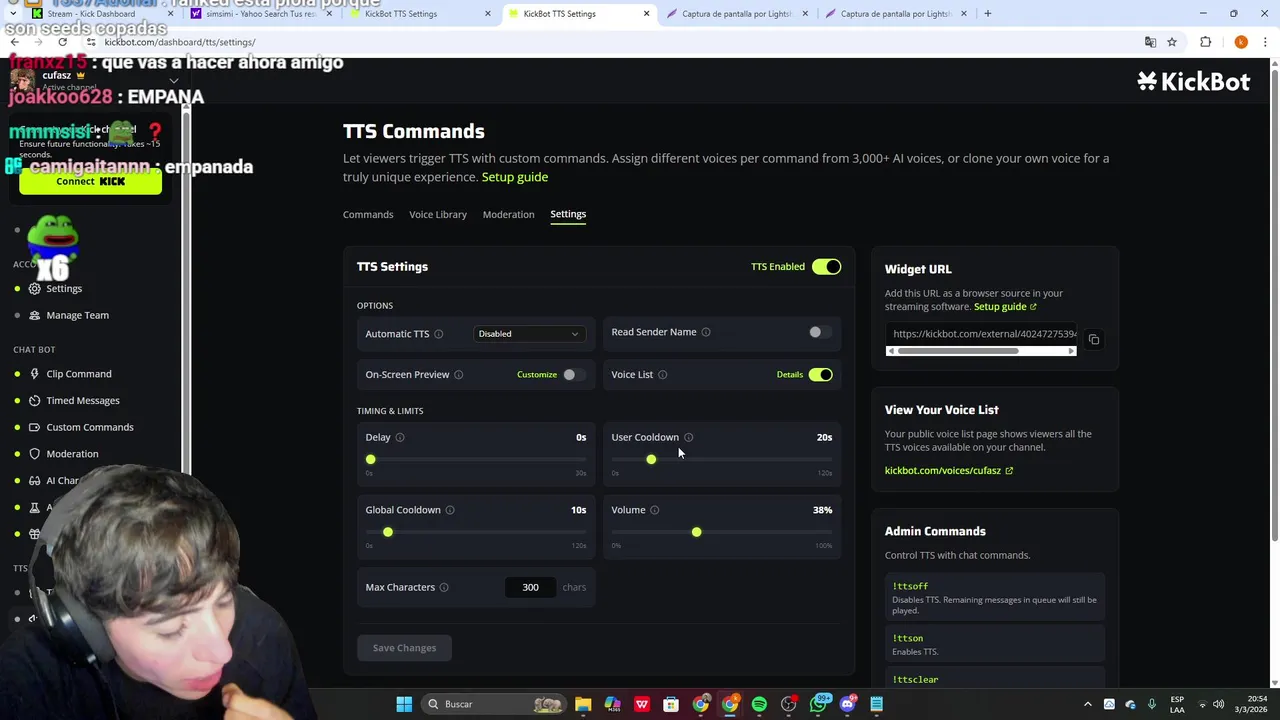Click the Delay slider handle
This screenshot has height=720, width=1280.
(371, 460)
